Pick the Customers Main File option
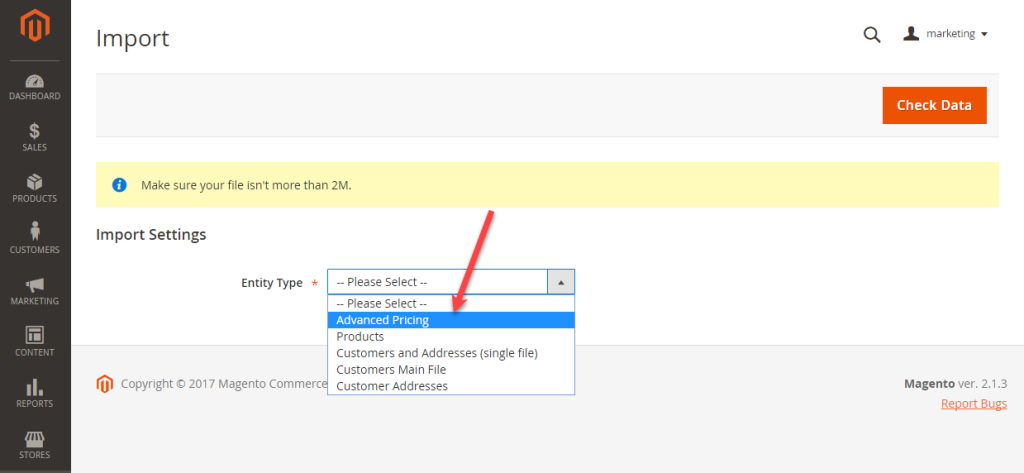The image size is (1024, 473). [x=393, y=369]
